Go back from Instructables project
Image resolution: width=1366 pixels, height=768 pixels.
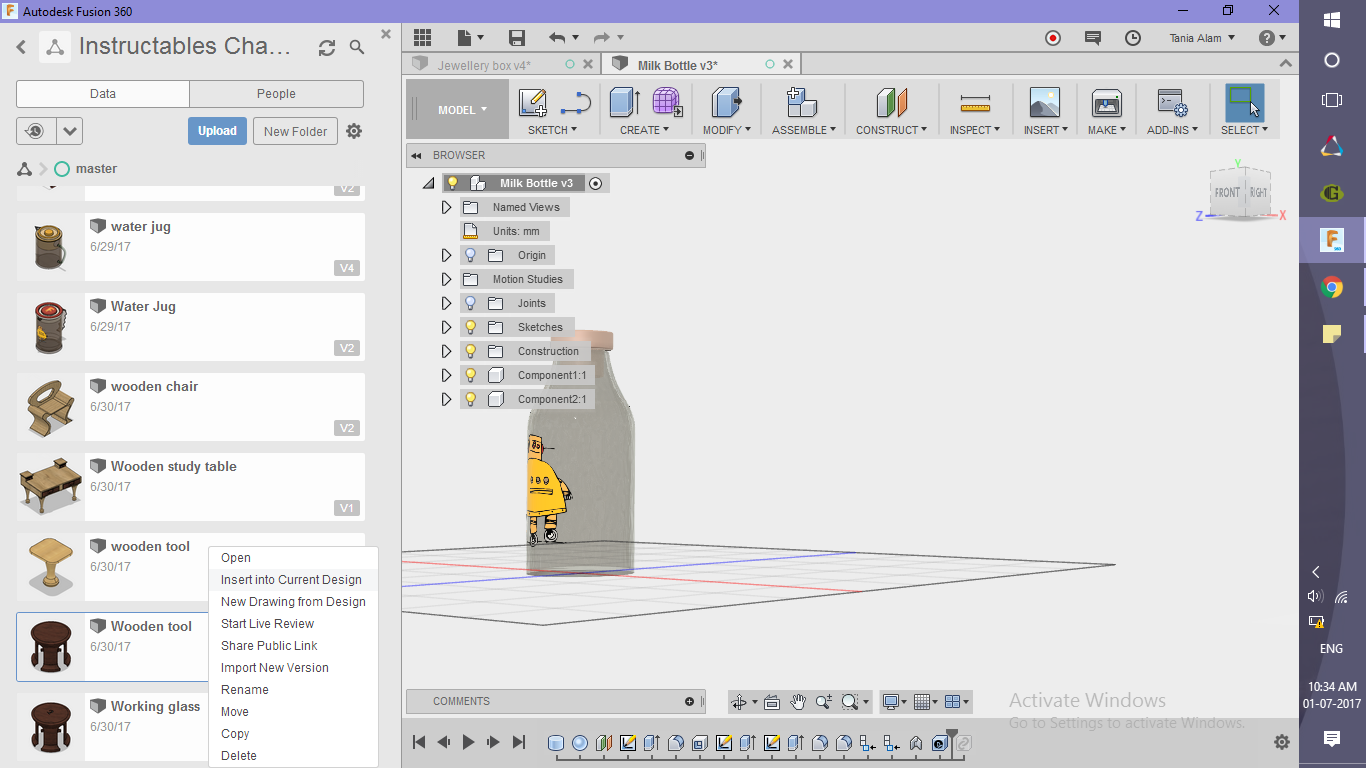tap(21, 47)
